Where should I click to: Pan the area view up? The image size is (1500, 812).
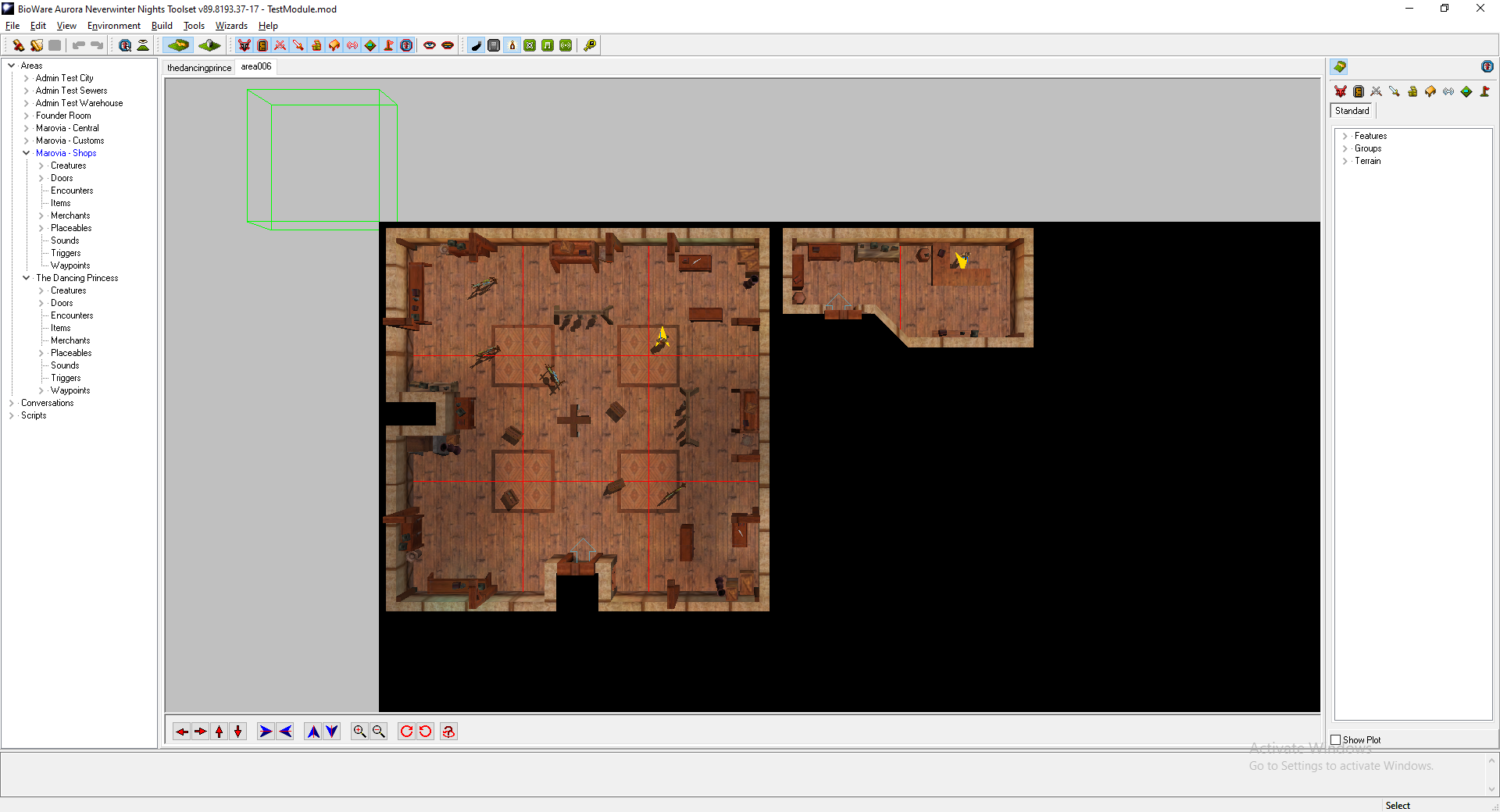pos(220,732)
